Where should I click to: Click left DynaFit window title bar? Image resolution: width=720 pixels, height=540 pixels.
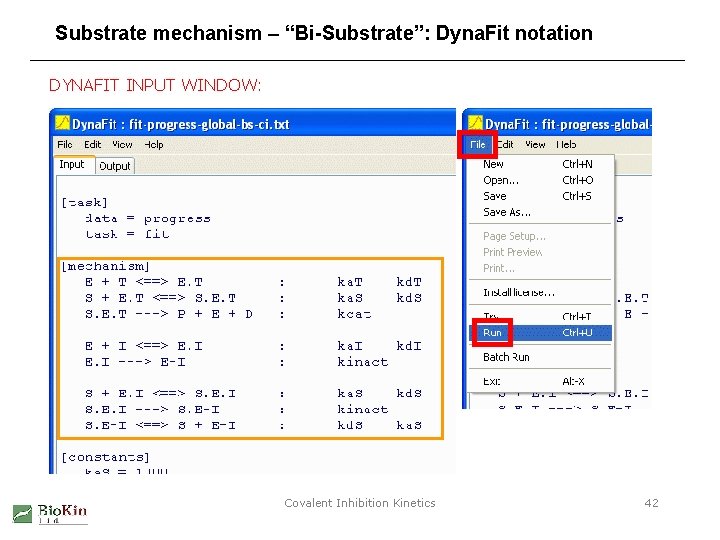tap(253, 123)
